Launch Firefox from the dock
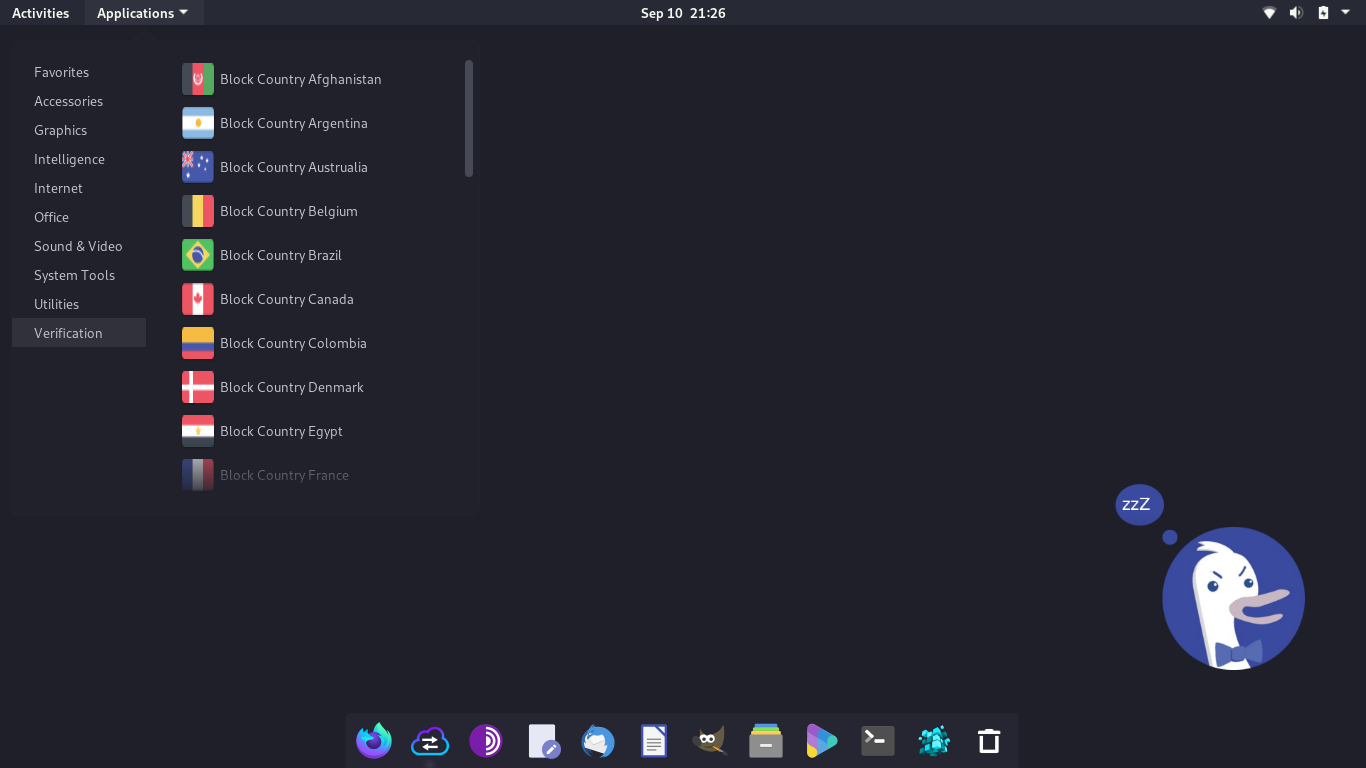 [x=374, y=741]
